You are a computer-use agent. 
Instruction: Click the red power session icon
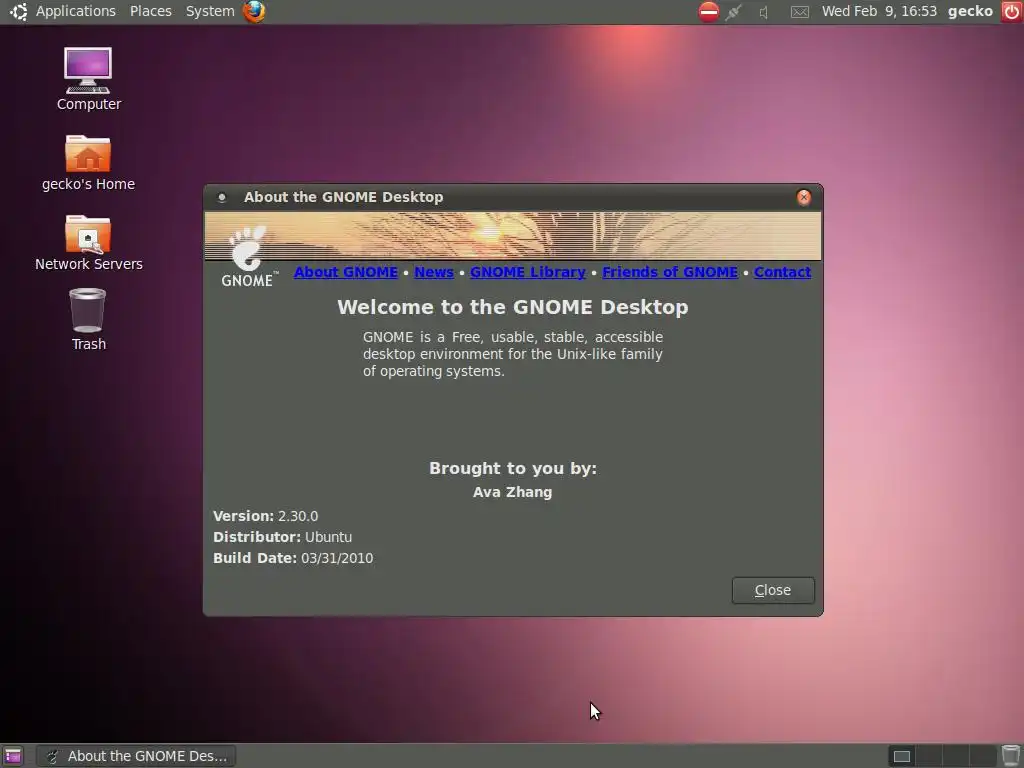1012,11
